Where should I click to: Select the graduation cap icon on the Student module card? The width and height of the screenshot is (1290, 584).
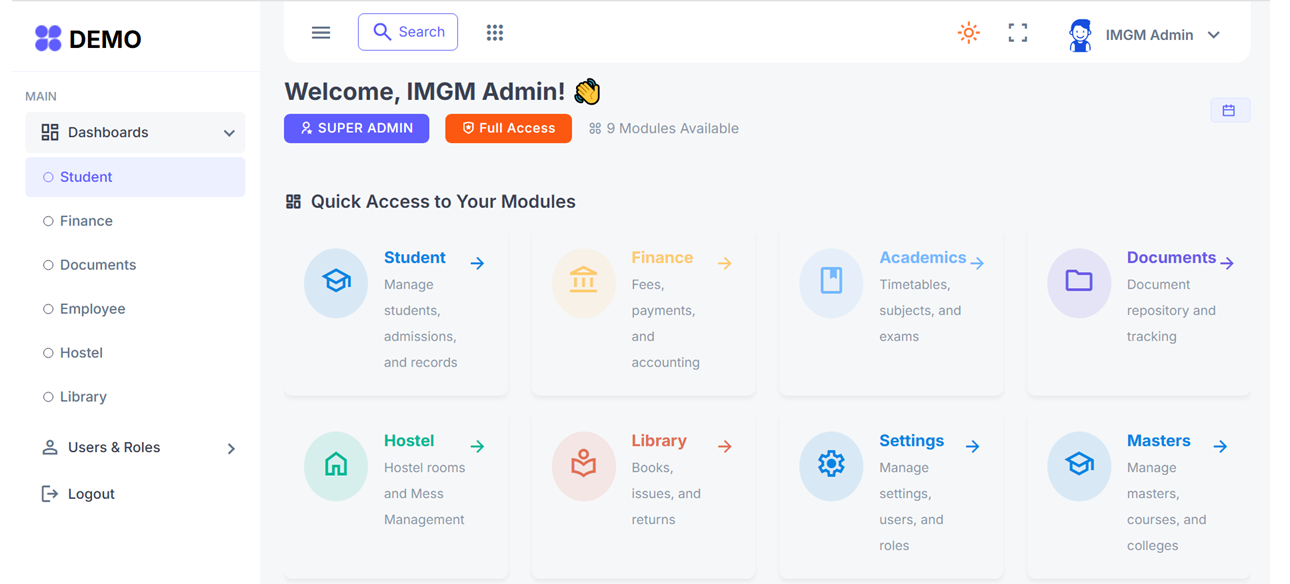pos(335,283)
